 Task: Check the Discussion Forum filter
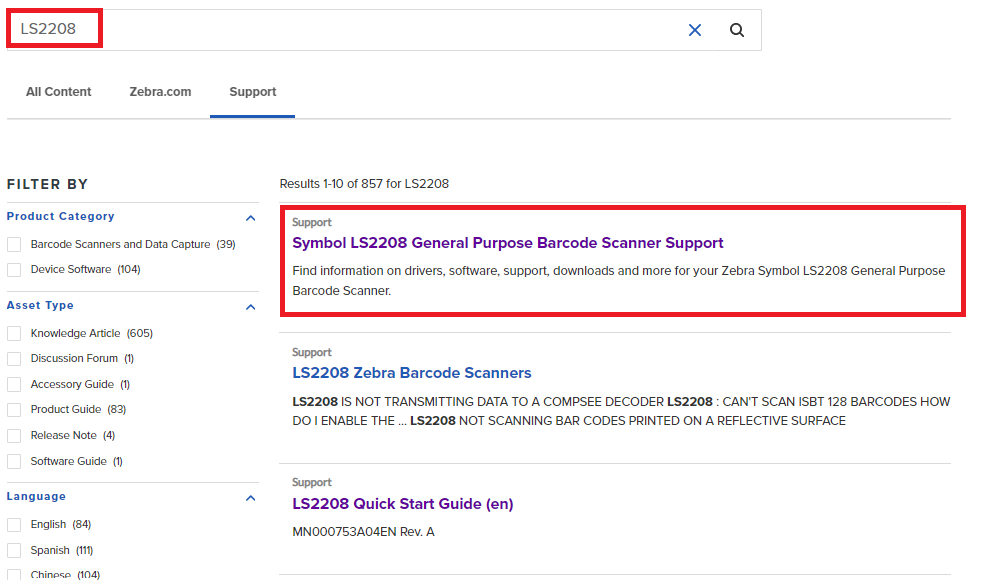tap(14, 358)
